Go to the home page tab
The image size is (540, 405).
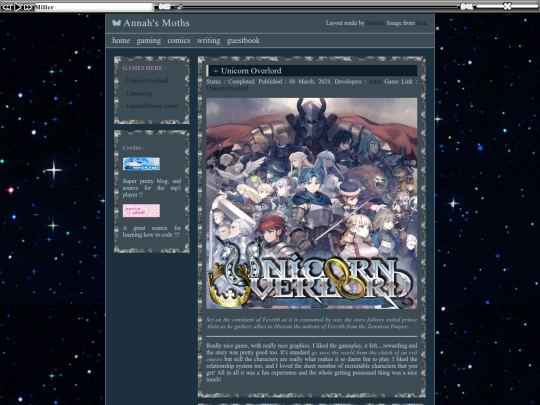point(121,40)
